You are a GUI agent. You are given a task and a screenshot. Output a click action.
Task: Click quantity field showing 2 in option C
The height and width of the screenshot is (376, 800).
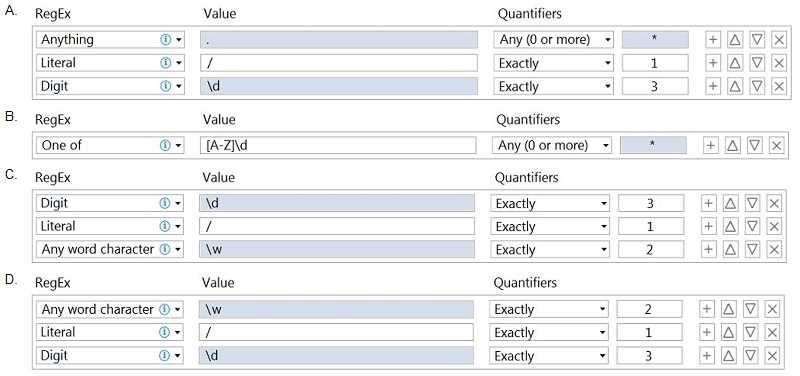(x=651, y=249)
